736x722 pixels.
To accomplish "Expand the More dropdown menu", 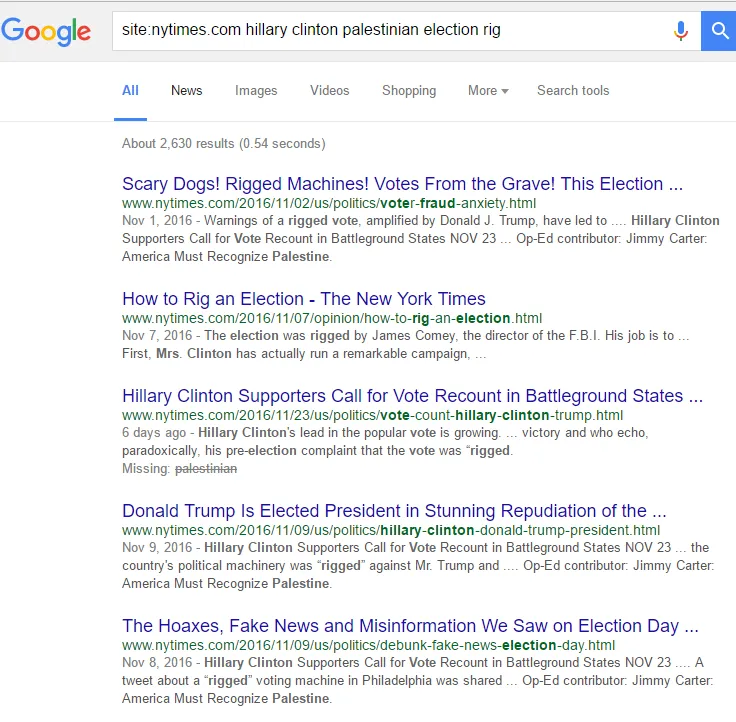I will coord(488,91).
